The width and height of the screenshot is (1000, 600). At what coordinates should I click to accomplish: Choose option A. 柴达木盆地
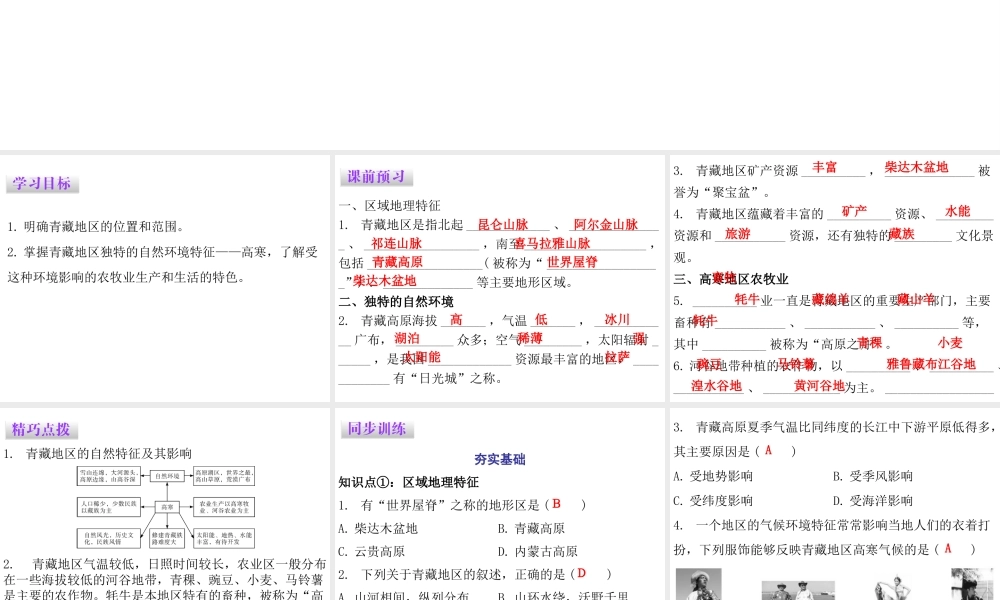[x=378, y=529]
